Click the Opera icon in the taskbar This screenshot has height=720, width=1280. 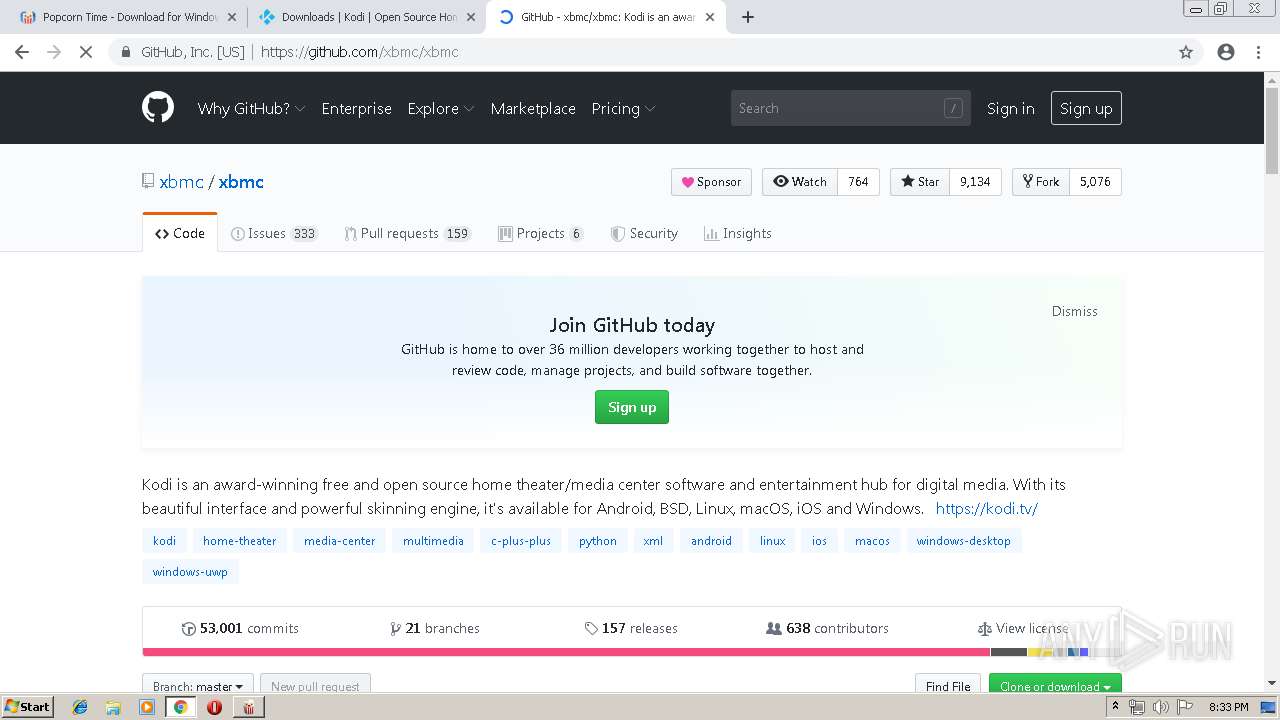214,707
